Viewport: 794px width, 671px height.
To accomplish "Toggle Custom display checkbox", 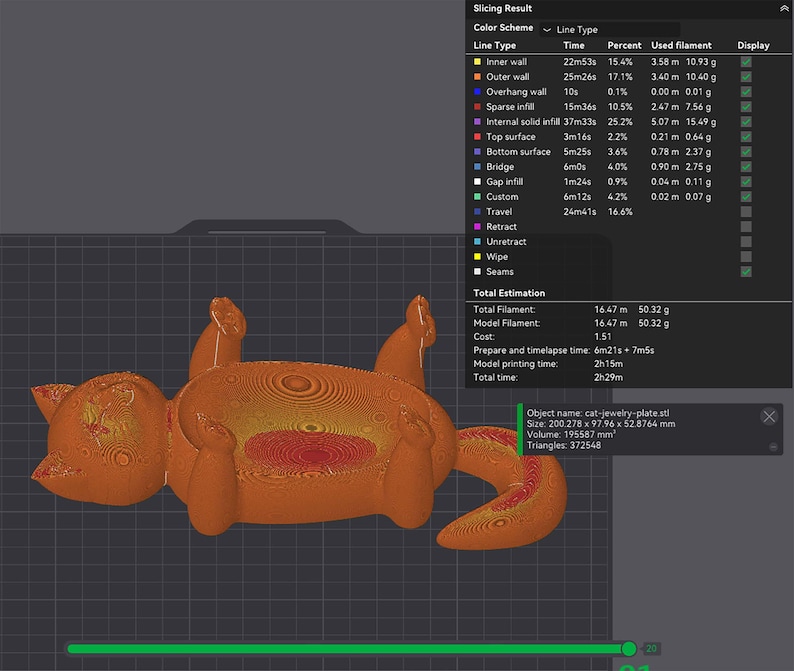I will [x=746, y=196].
